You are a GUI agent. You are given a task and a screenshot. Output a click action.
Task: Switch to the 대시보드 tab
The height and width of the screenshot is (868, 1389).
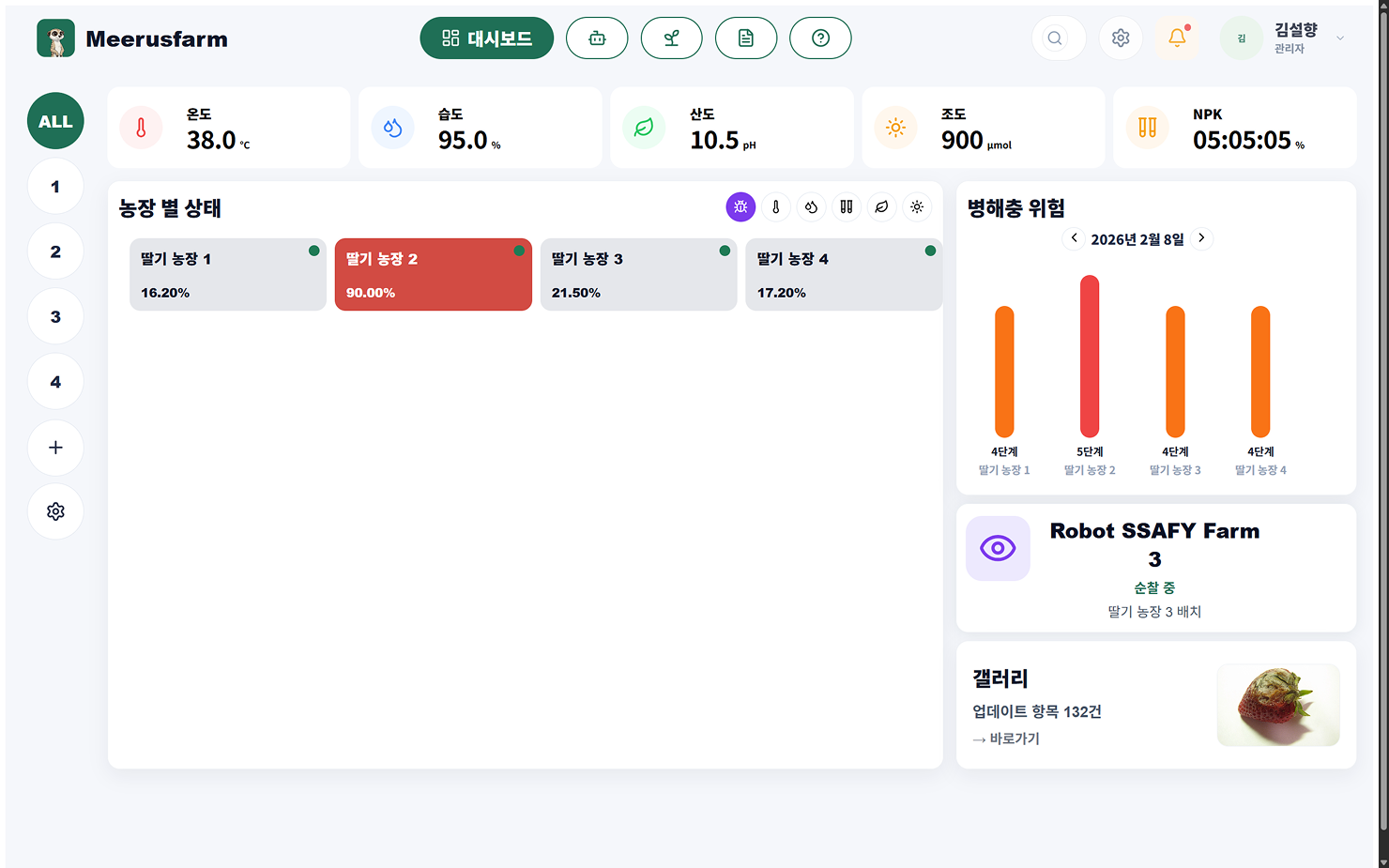[x=486, y=38]
